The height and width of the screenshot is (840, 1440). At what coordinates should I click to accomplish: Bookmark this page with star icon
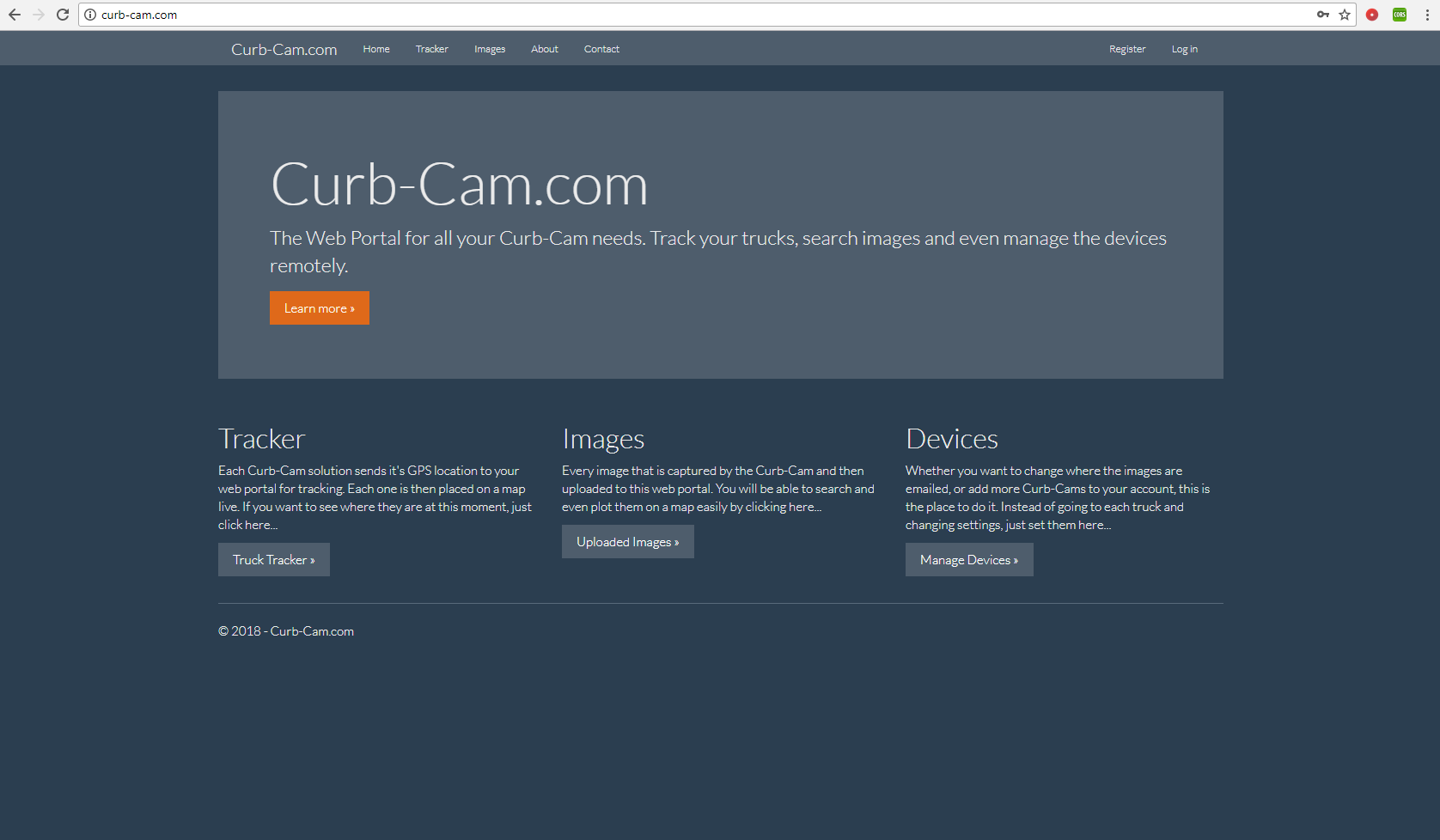coord(1345,15)
